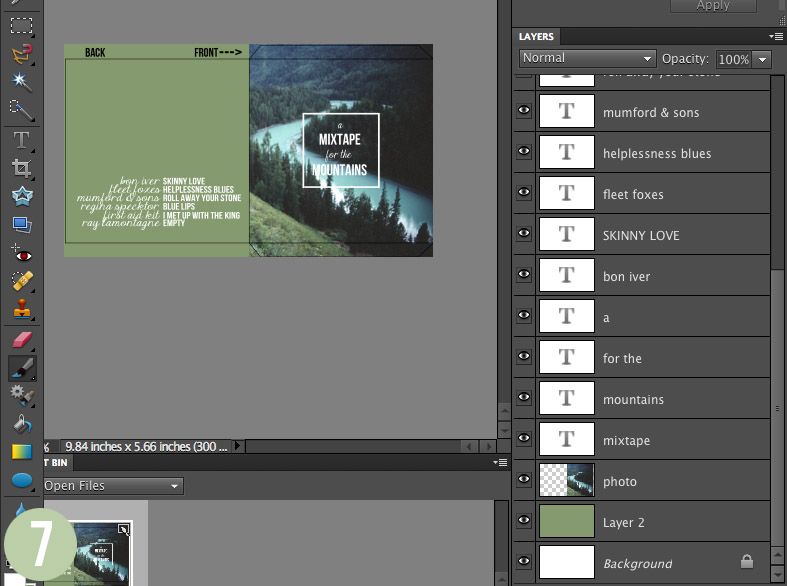Click the canvas vertical scroll up arrow
The width and height of the screenshot is (787, 586).
(x=504, y=412)
